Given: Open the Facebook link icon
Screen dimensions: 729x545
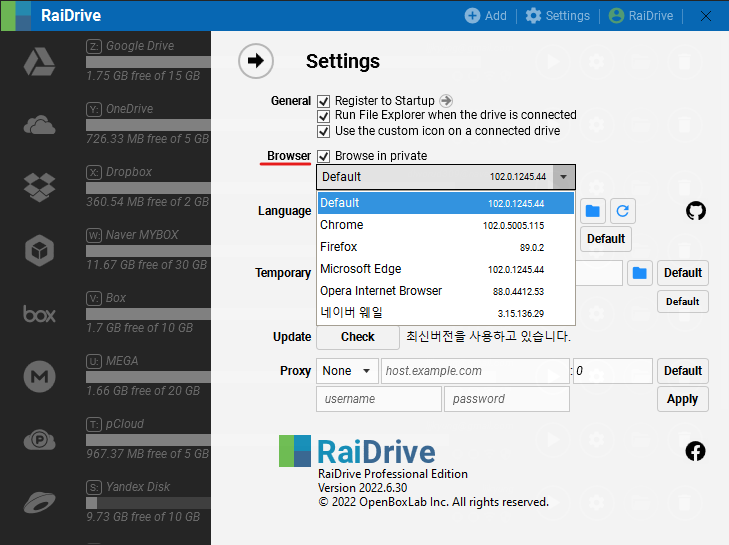Looking at the screenshot, I should tap(696, 451).
